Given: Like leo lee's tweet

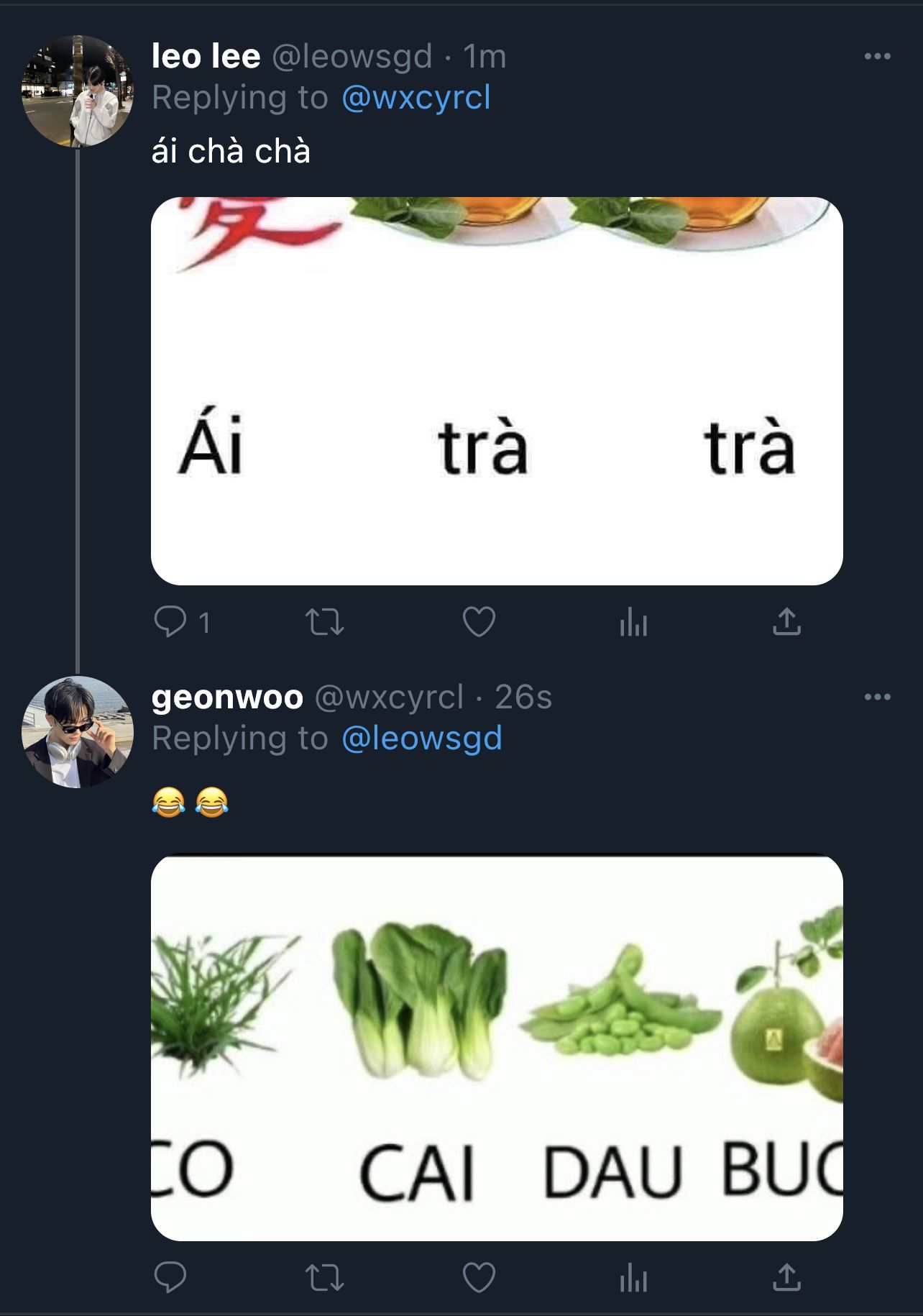Looking at the screenshot, I should click(479, 622).
